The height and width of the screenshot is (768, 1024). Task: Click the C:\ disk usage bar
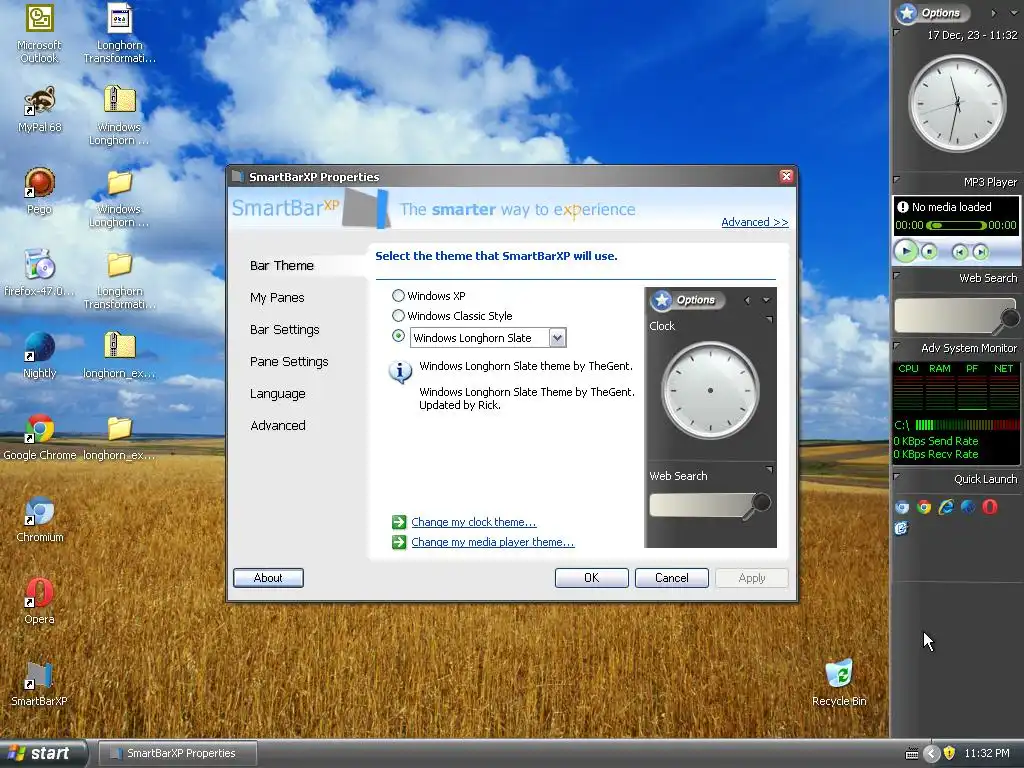[x=967, y=425]
